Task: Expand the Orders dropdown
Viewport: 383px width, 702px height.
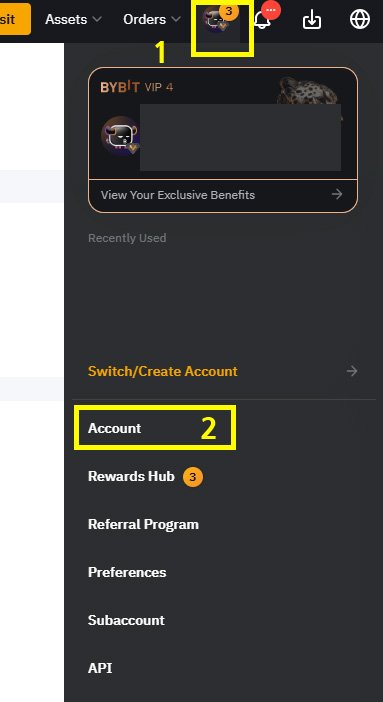Action: (x=152, y=20)
